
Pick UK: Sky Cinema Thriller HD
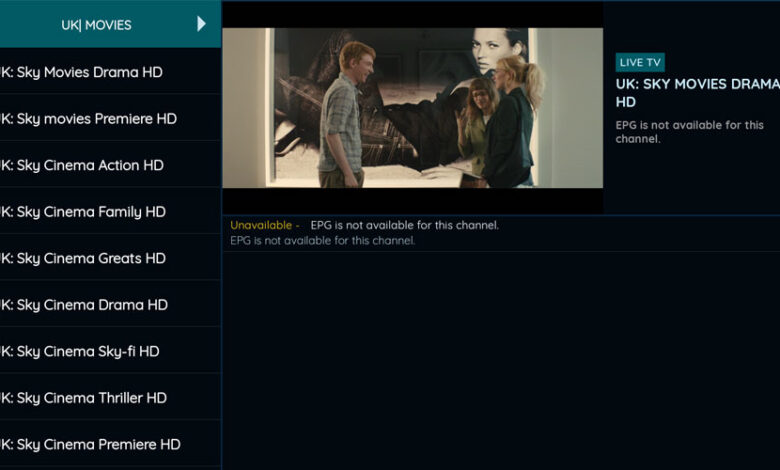(110, 397)
